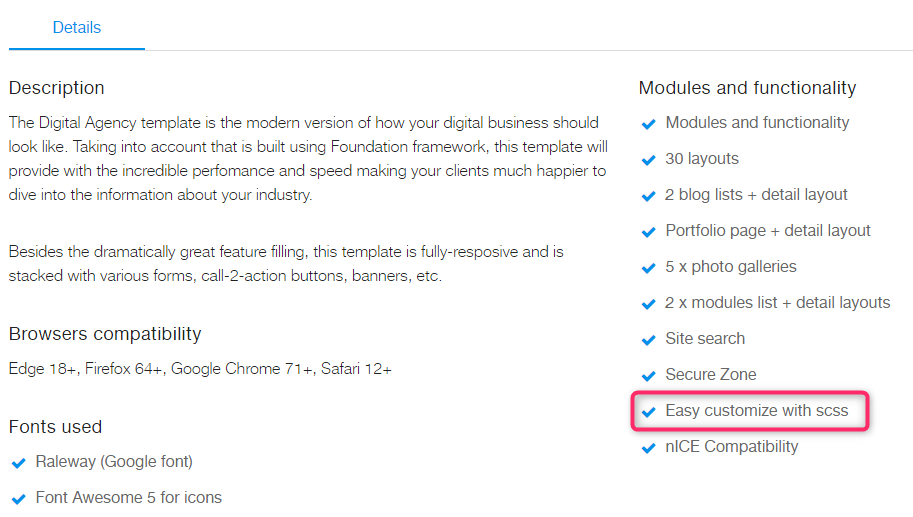The height and width of the screenshot is (517, 913).
Task: Click the Description heading
Action: 56,88
